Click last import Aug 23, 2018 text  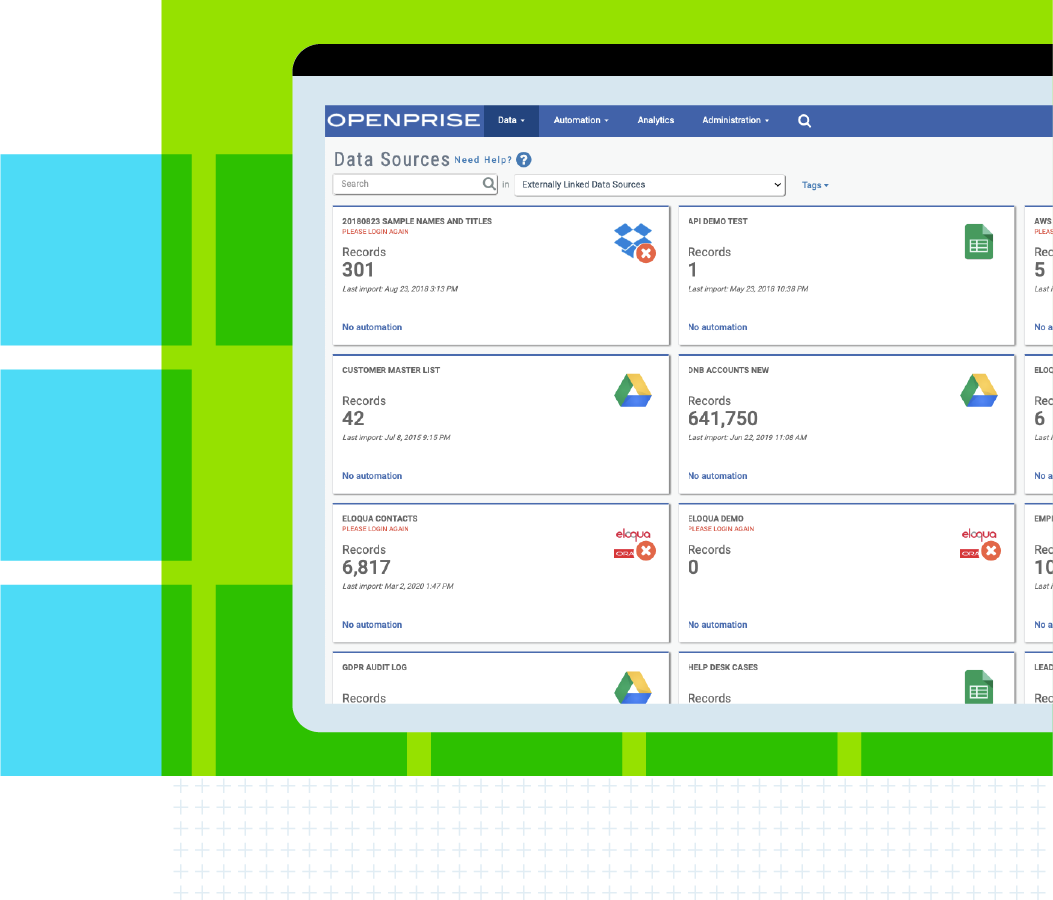click(x=400, y=289)
